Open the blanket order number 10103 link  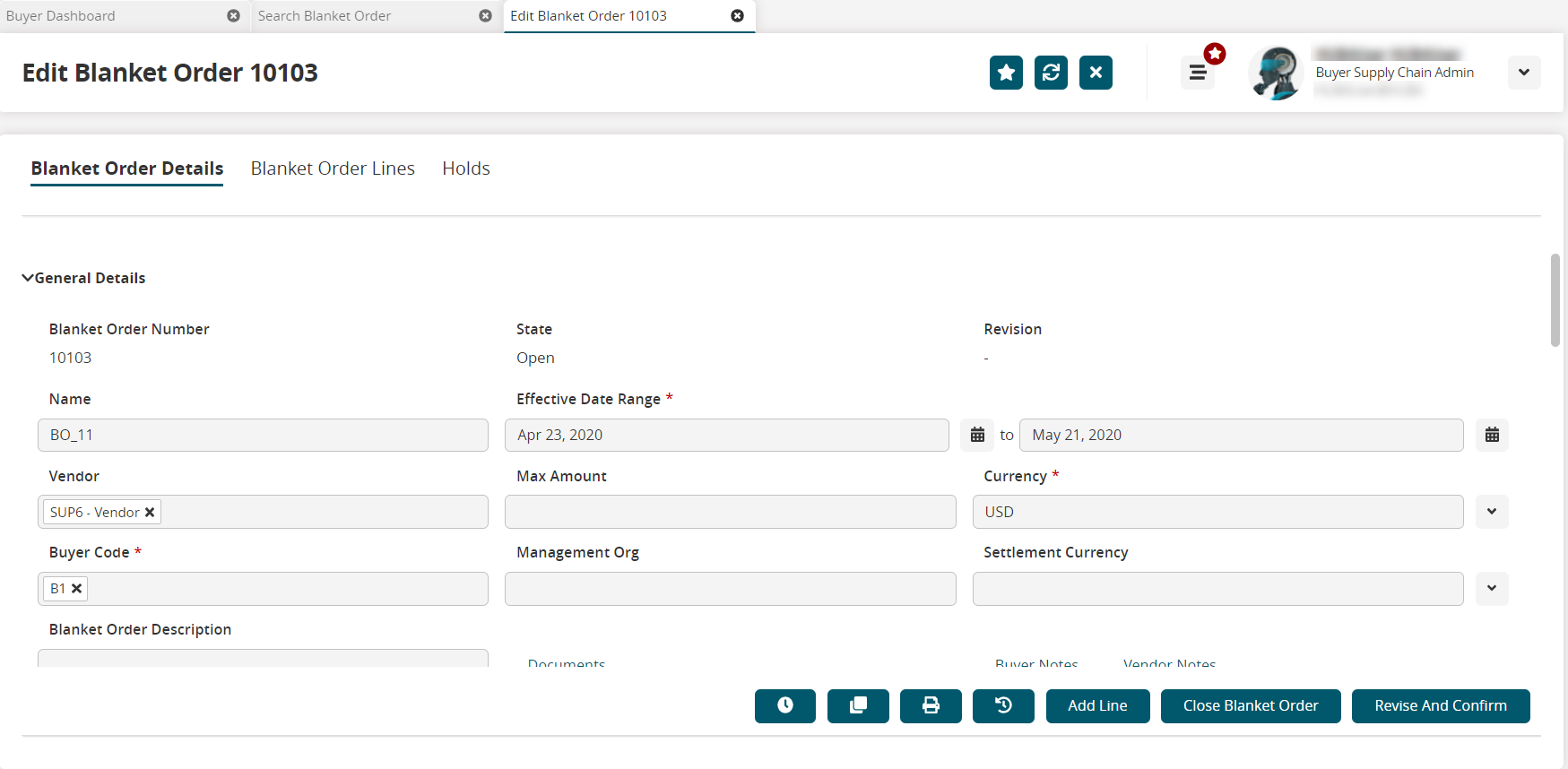(x=70, y=358)
